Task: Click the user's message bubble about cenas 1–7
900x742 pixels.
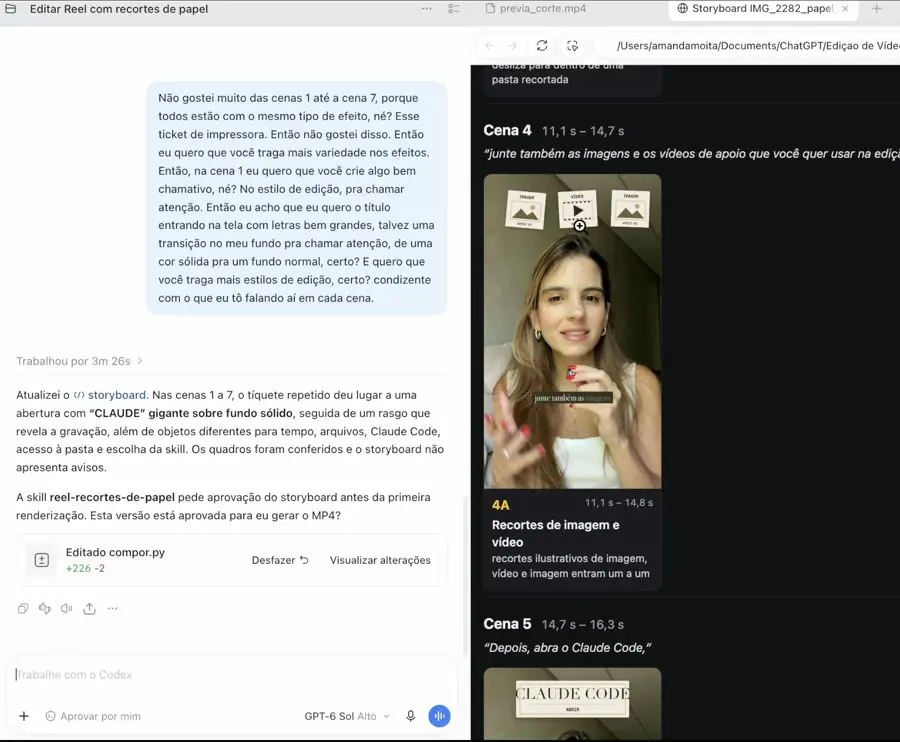Action: tap(296, 198)
